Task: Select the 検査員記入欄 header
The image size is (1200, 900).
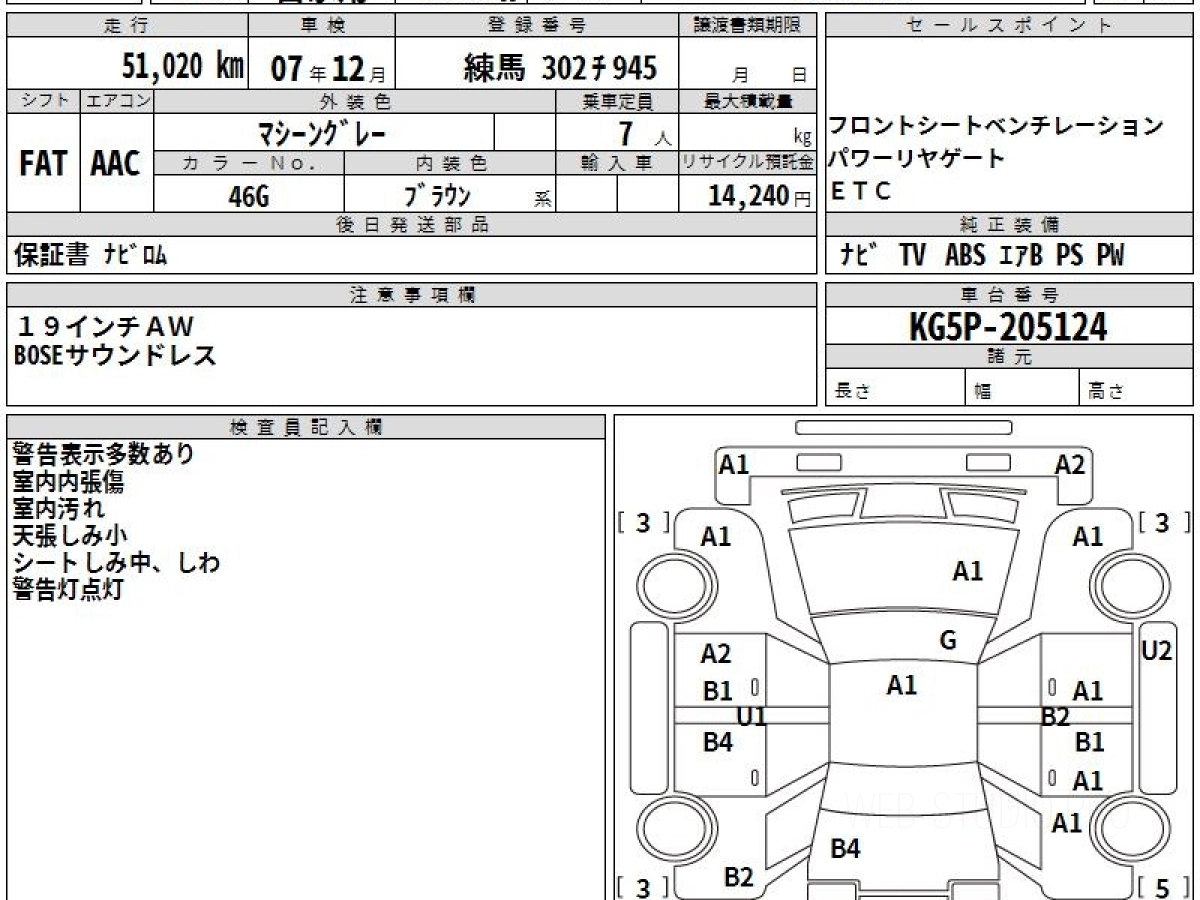Action: [306, 427]
